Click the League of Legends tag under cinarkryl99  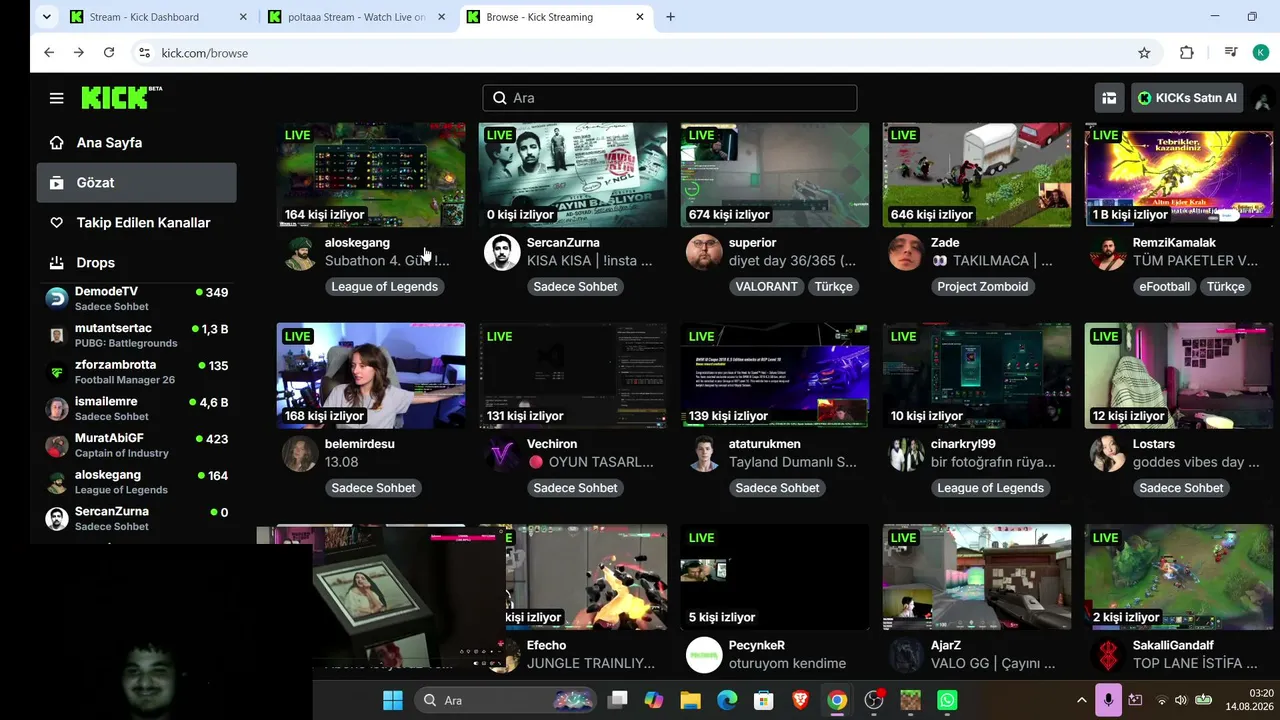[x=990, y=488]
